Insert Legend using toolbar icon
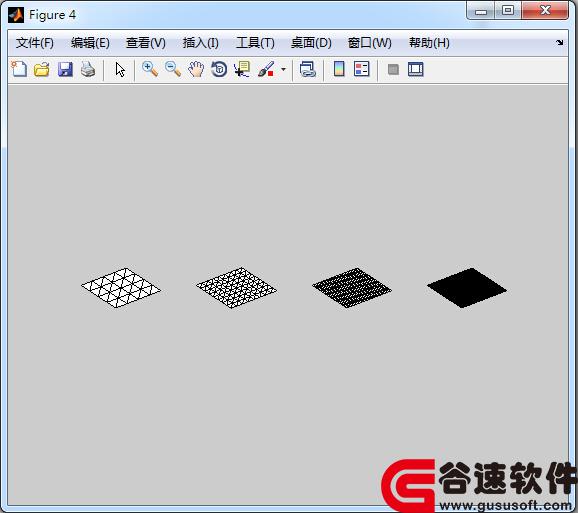The width and height of the screenshot is (578, 513). (361, 69)
